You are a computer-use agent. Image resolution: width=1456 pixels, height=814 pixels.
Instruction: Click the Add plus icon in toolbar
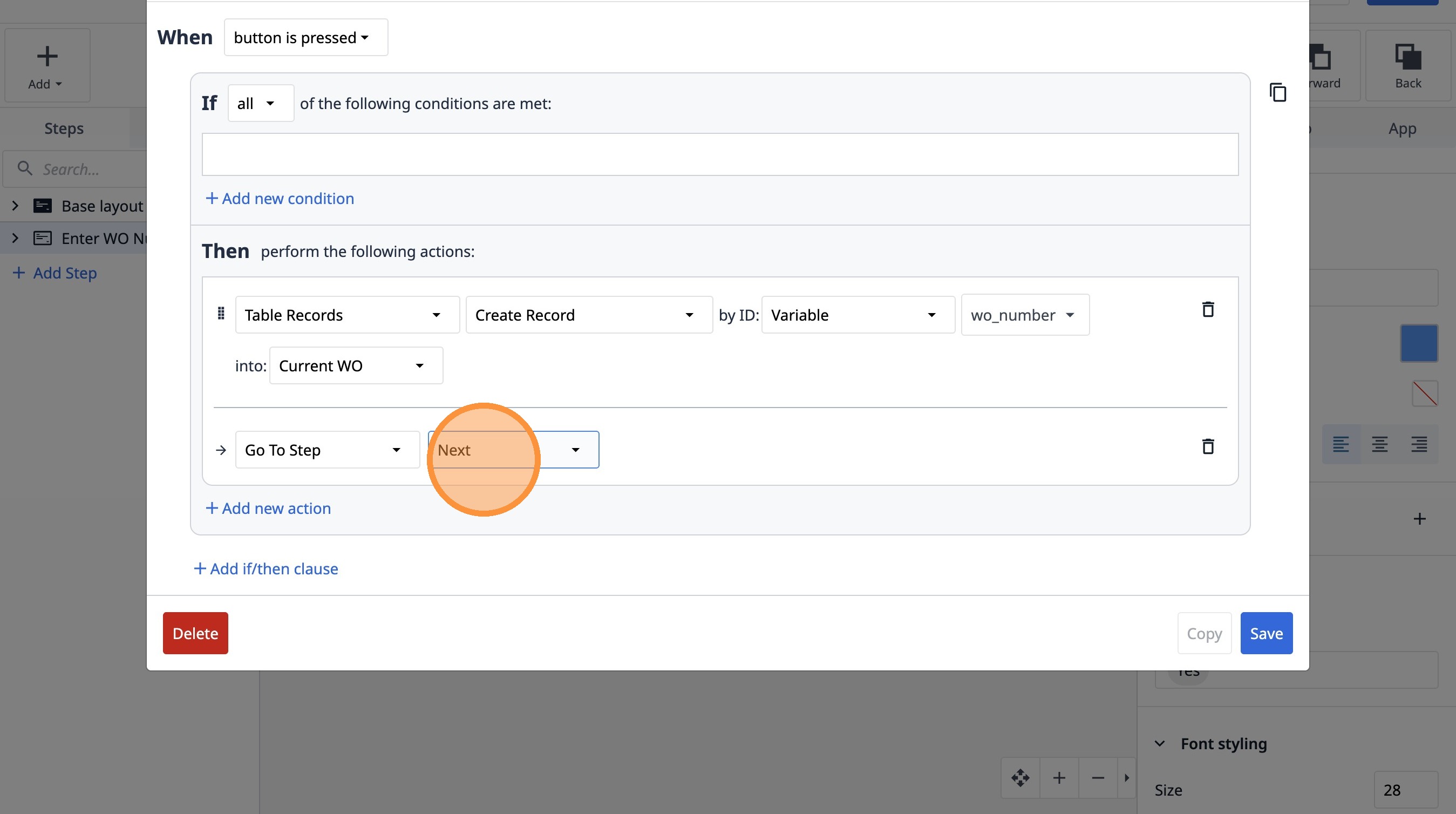tap(47, 57)
